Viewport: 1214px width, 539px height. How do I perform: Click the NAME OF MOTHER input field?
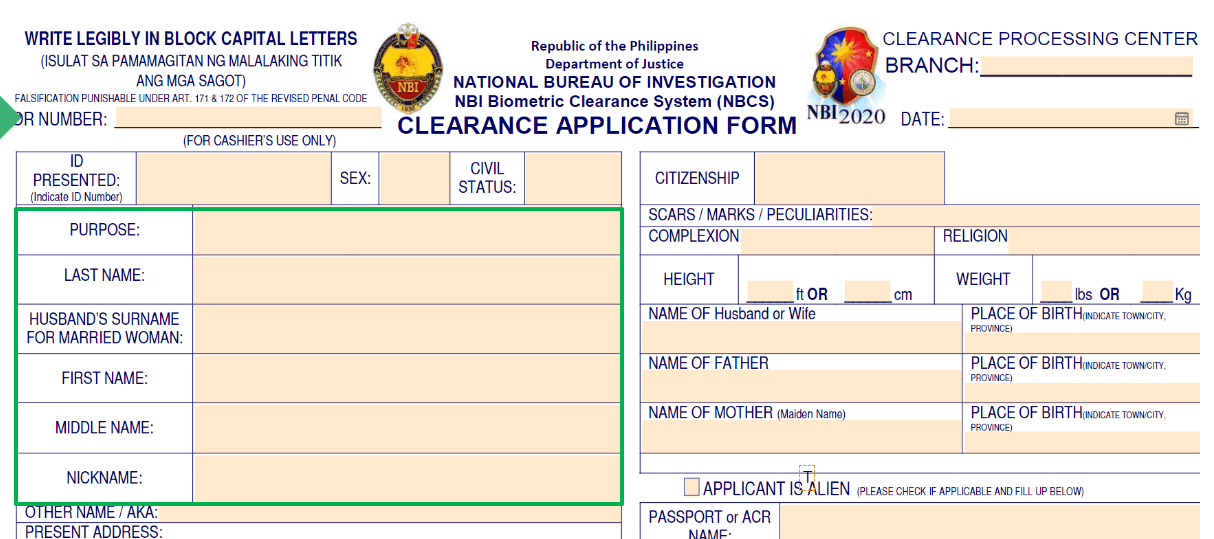pos(801,436)
